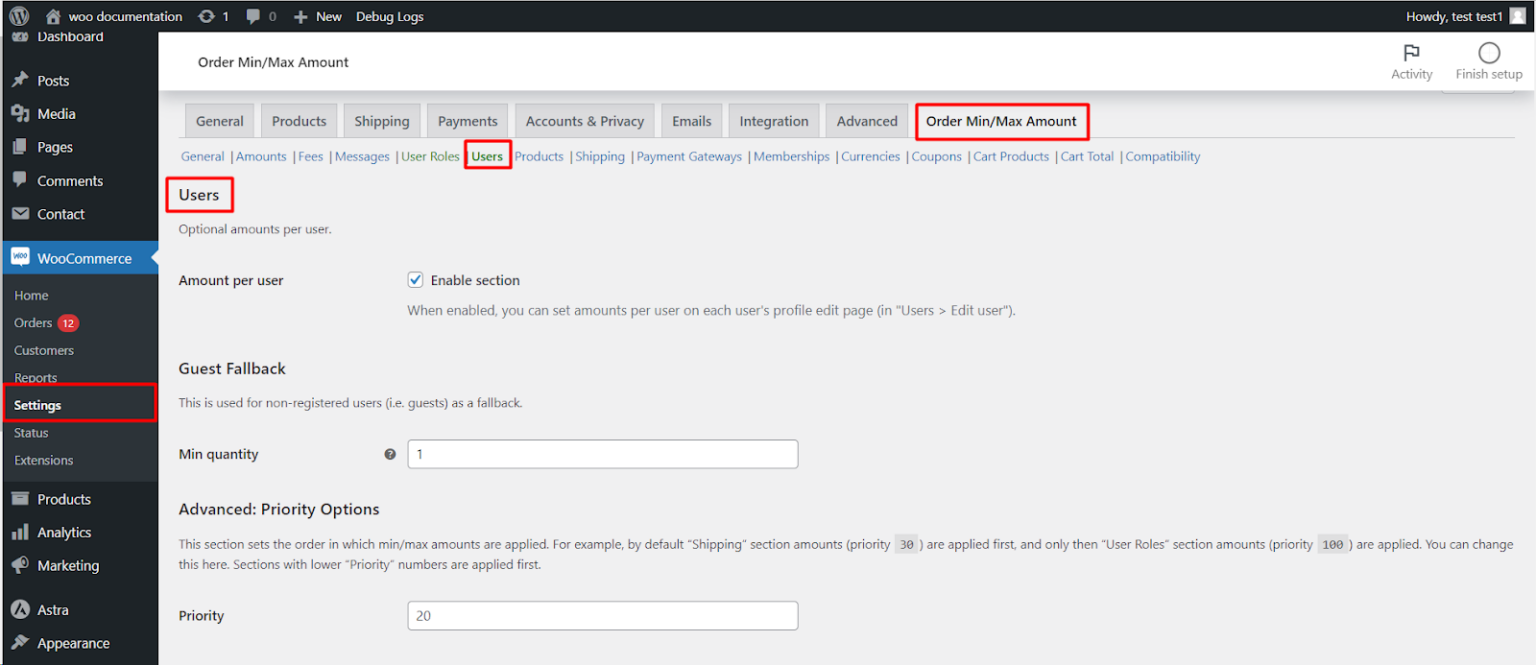Open the Media library icon in sidebar
1536x665 pixels.
point(20,113)
